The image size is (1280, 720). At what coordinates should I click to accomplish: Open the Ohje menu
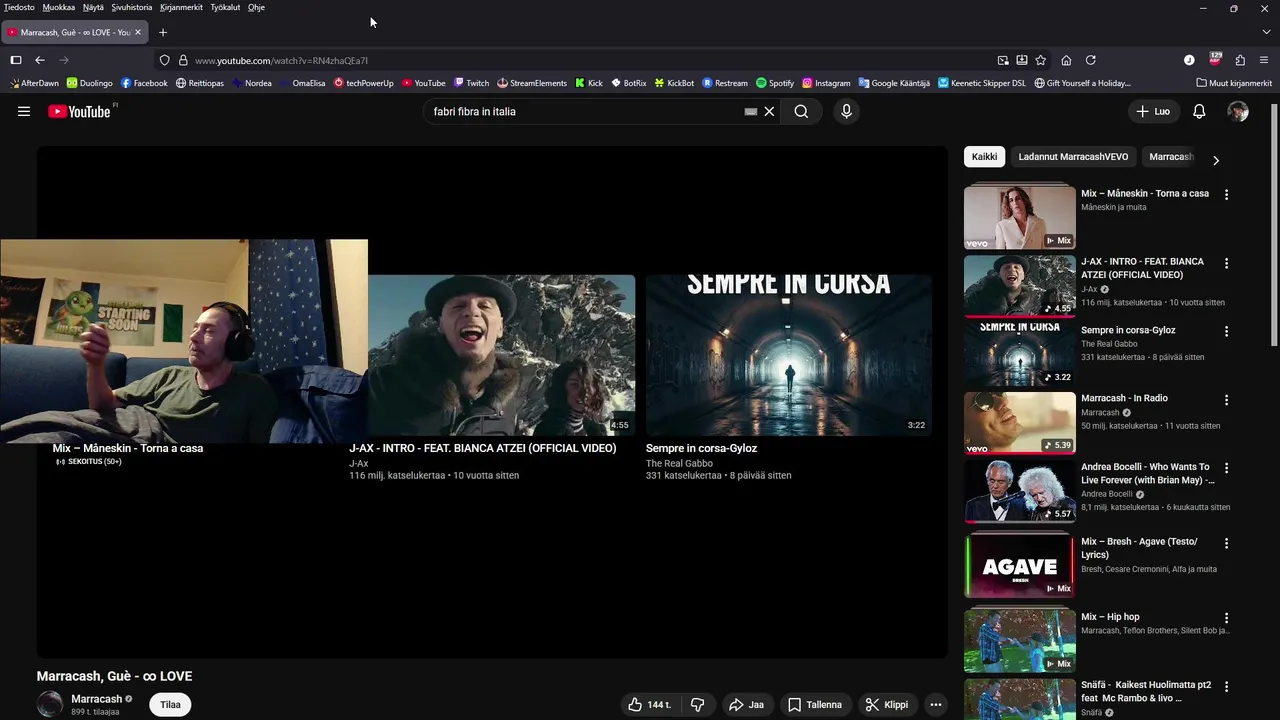pos(256,7)
